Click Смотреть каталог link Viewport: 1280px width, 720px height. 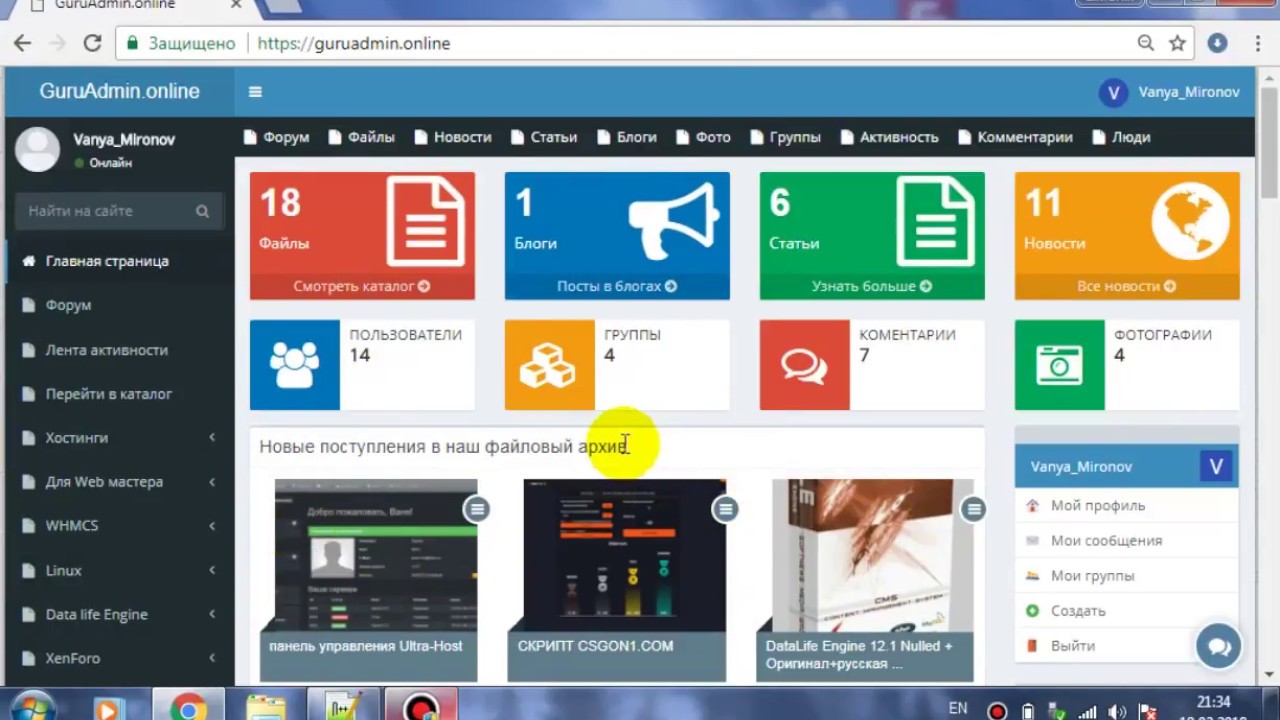(362, 286)
